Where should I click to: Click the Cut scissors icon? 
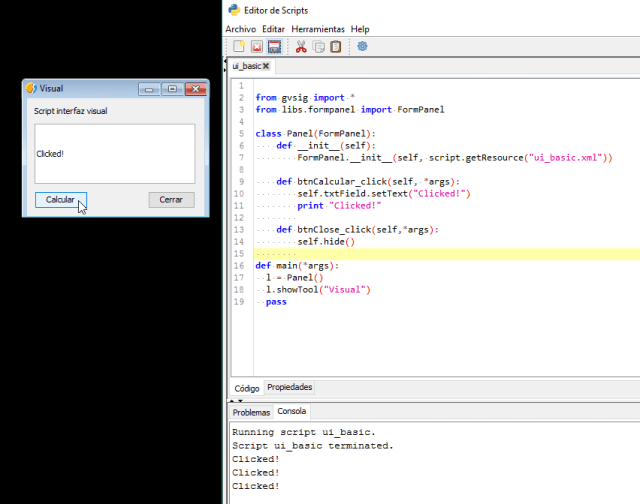coord(301,47)
